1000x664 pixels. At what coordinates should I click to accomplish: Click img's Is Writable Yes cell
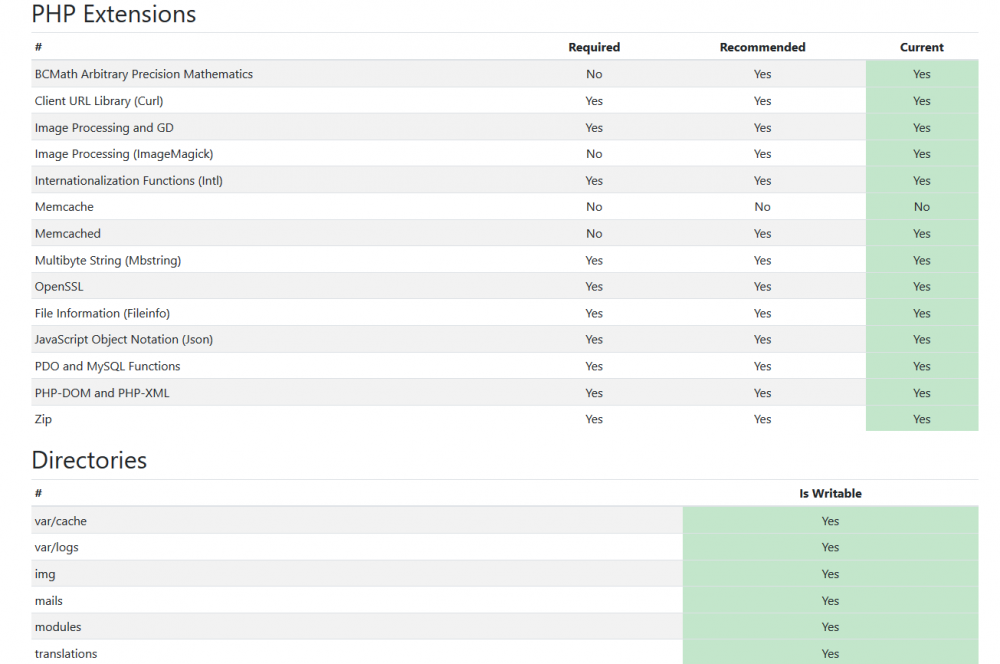tap(830, 573)
